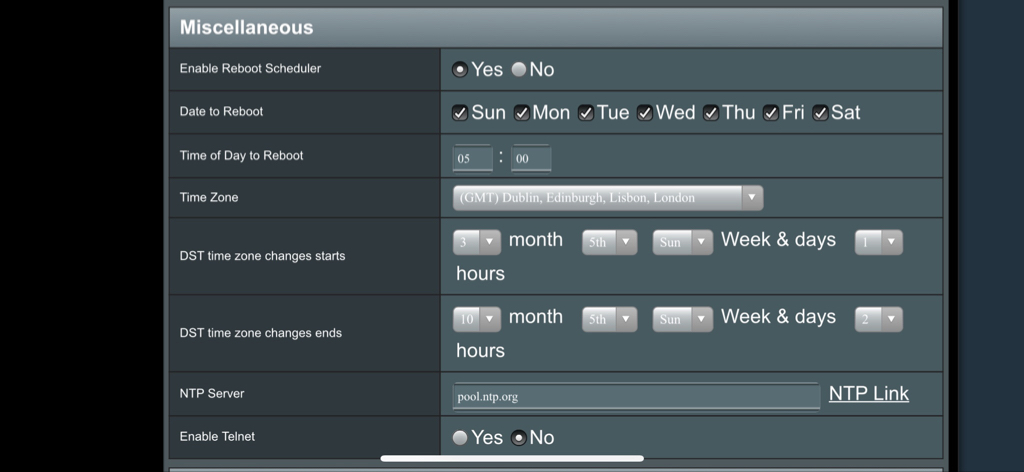Open DST ends month dropdown showing 10
This screenshot has height=472, width=1024.
tap(477, 319)
